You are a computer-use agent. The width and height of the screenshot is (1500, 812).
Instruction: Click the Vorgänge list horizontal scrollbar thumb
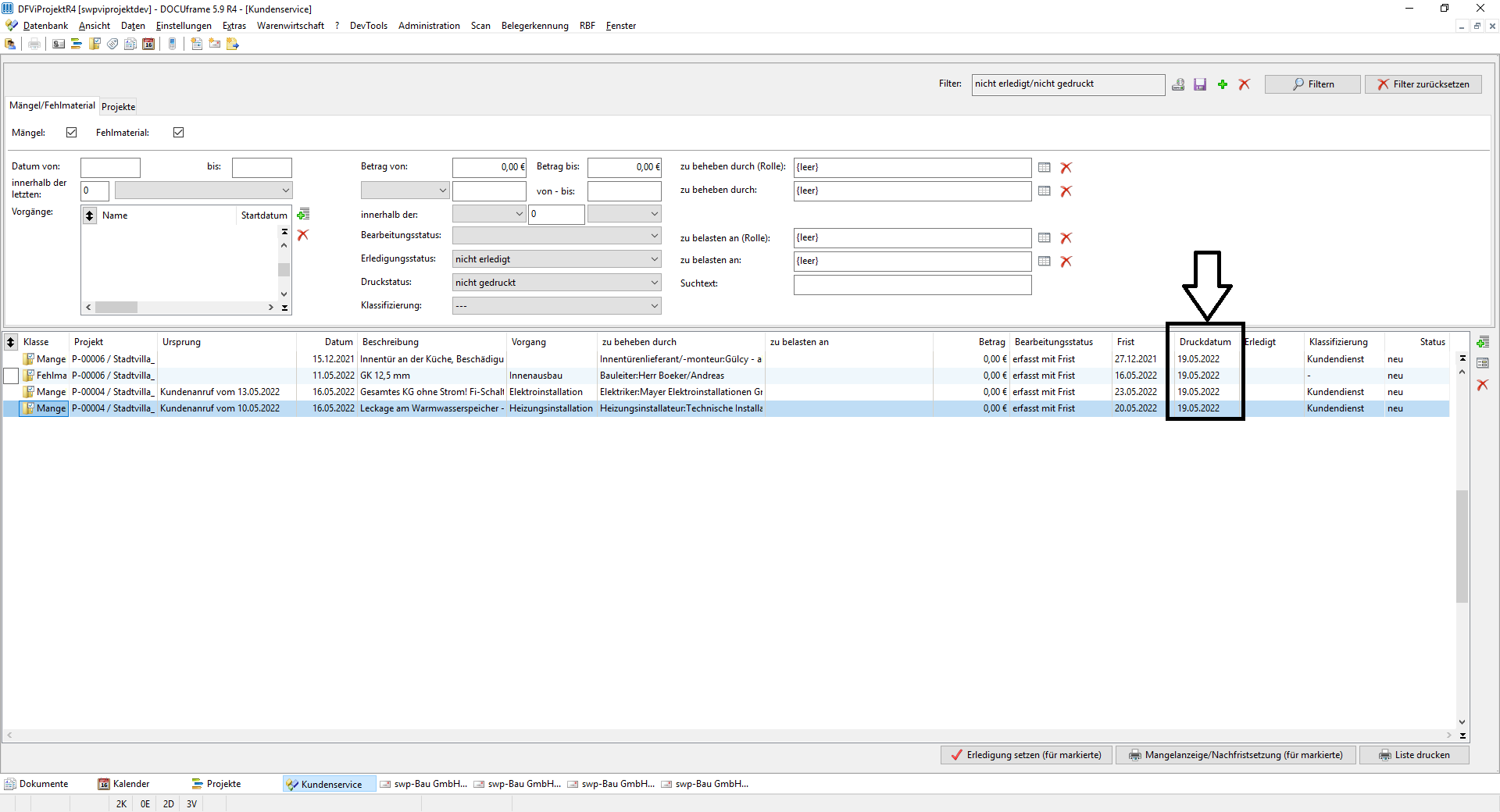(x=116, y=308)
